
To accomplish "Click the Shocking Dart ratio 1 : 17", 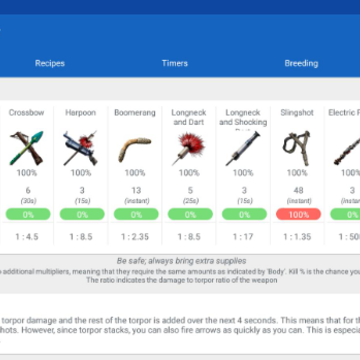I will (x=243, y=237).
